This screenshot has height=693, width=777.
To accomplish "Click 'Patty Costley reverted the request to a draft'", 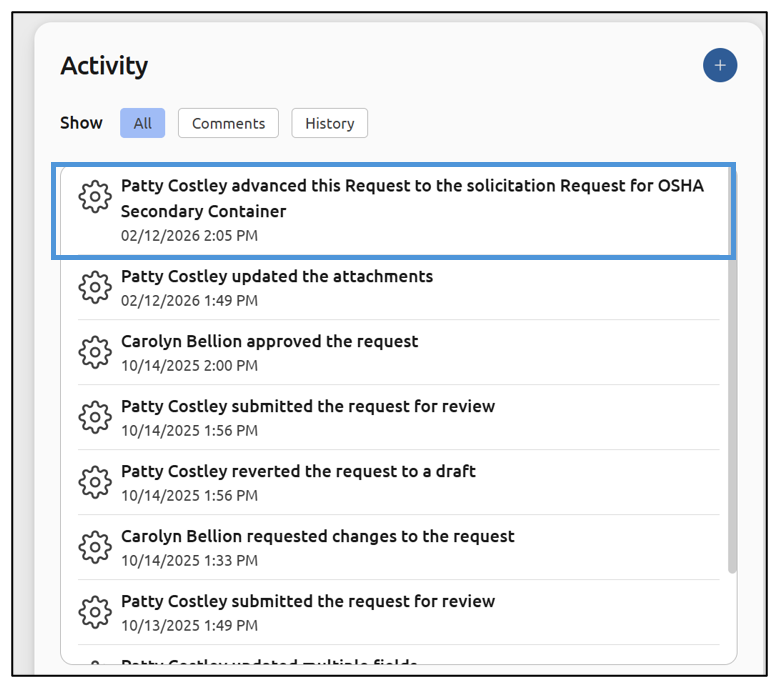I will coord(298,471).
